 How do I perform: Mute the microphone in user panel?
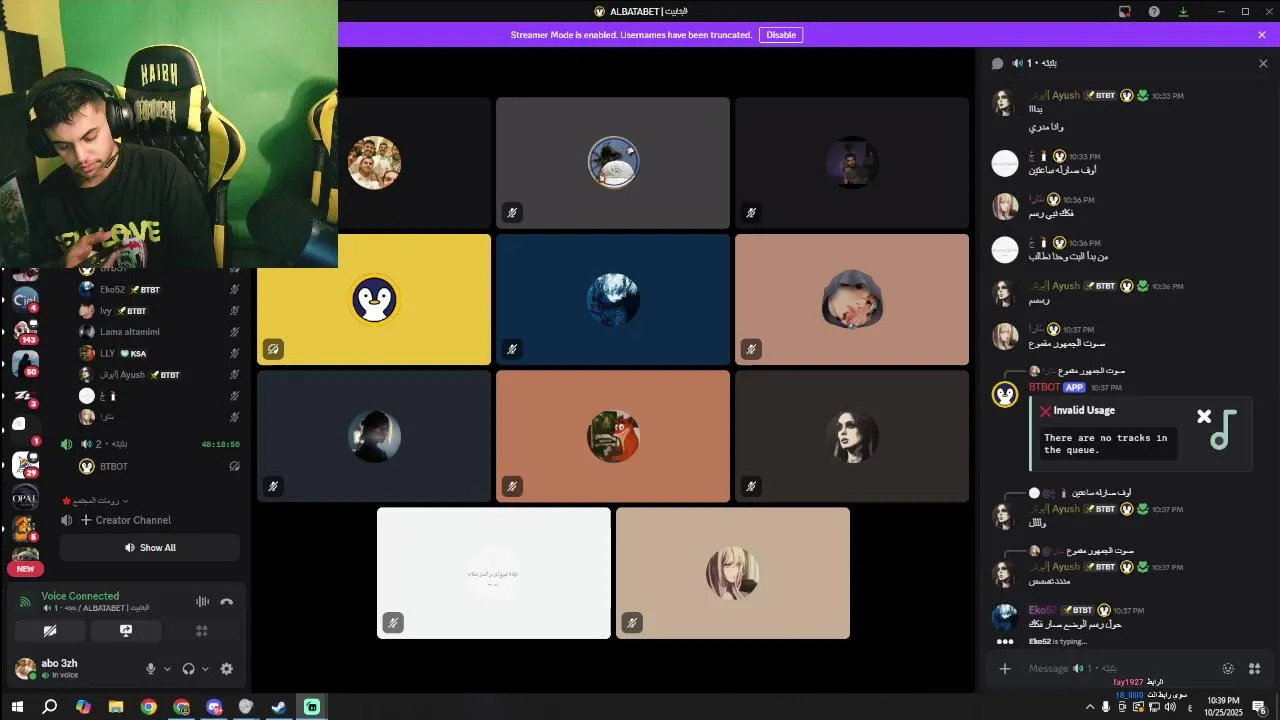(151, 669)
